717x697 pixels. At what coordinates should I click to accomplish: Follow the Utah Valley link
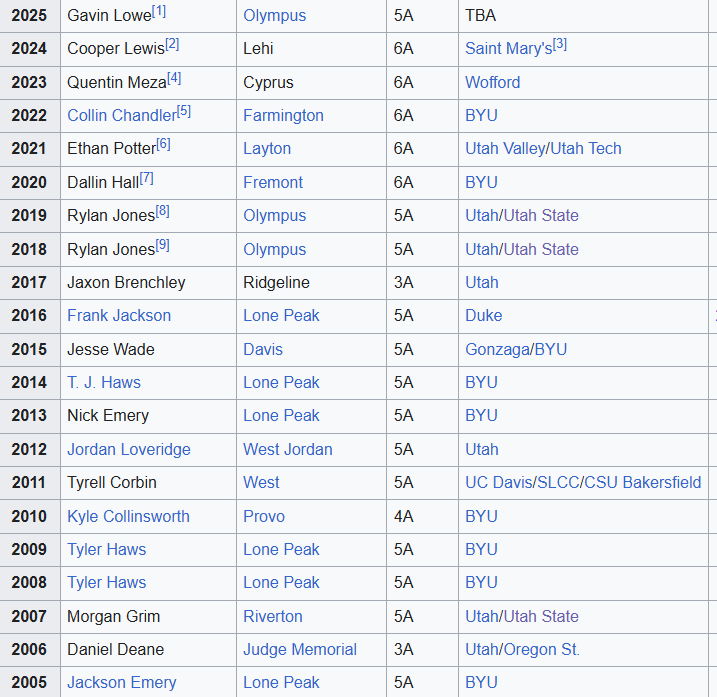coord(506,149)
